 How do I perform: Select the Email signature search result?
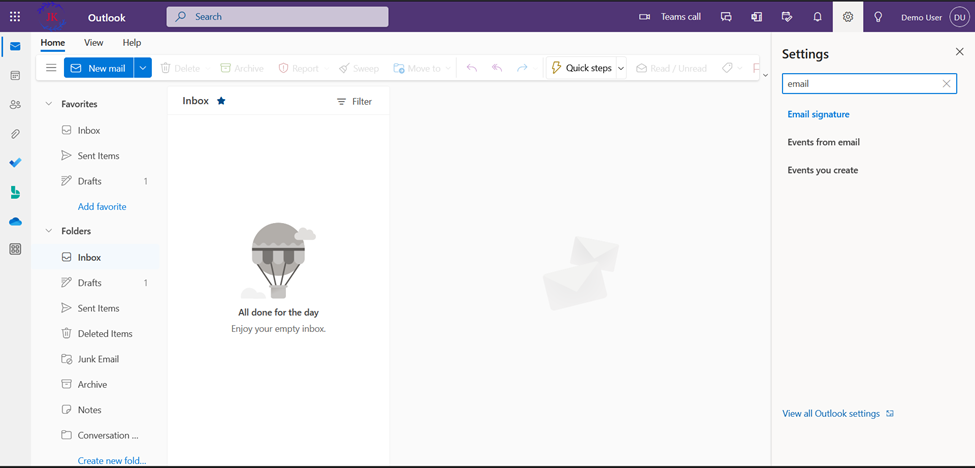[818, 114]
